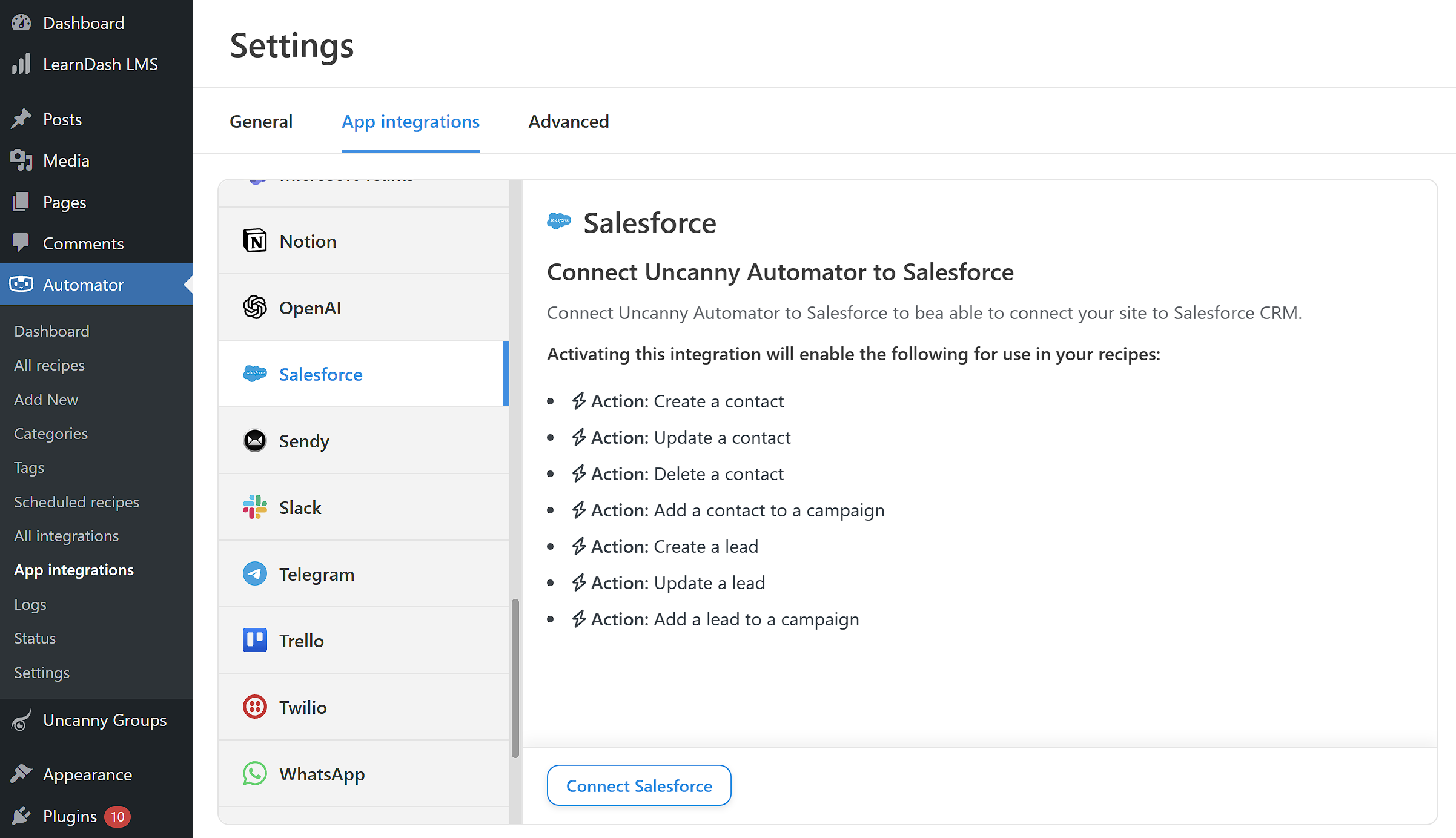The width and height of the screenshot is (1456, 838).
Task: Click the Posts pushpin icon
Action: (21, 119)
